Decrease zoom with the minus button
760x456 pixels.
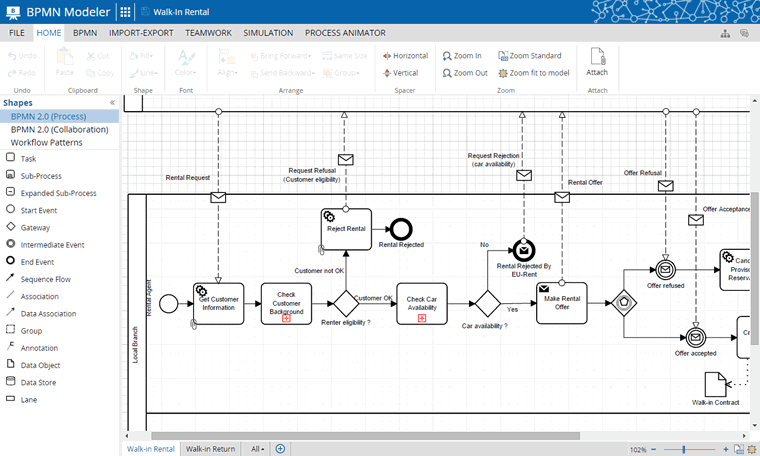coord(653,450)
